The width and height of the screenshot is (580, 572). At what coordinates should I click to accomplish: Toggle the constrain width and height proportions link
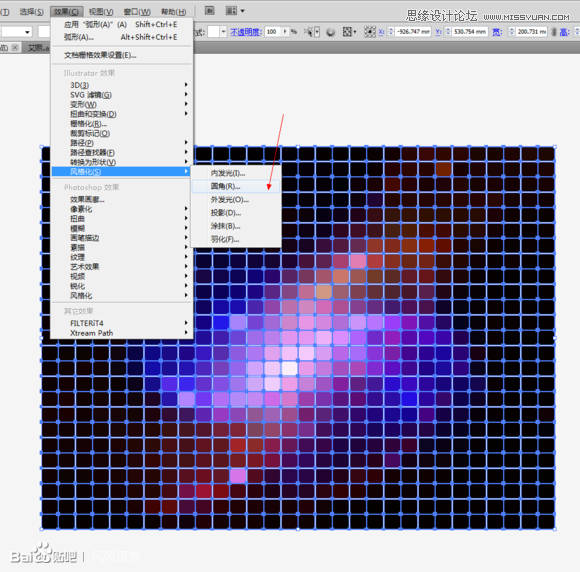[554, 32]
